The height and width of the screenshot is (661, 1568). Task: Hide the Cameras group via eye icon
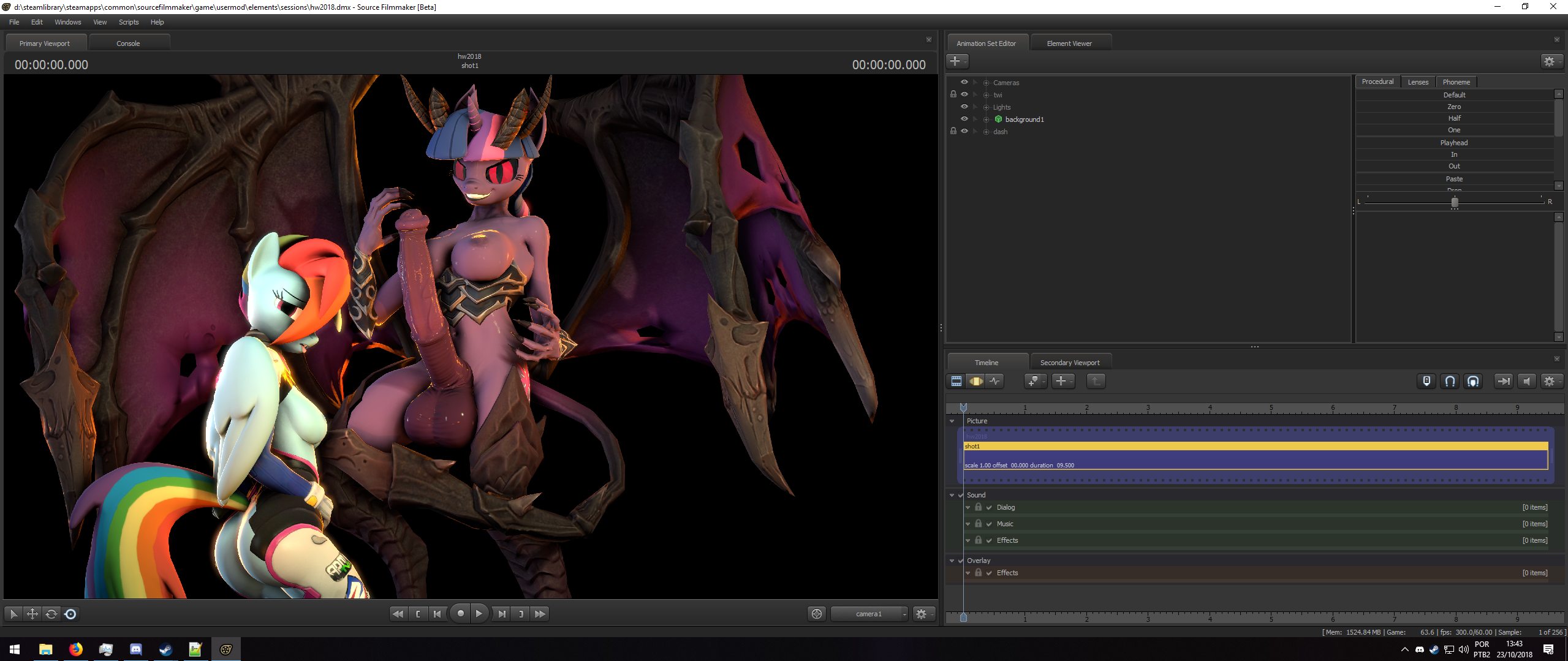coord(964,83)
